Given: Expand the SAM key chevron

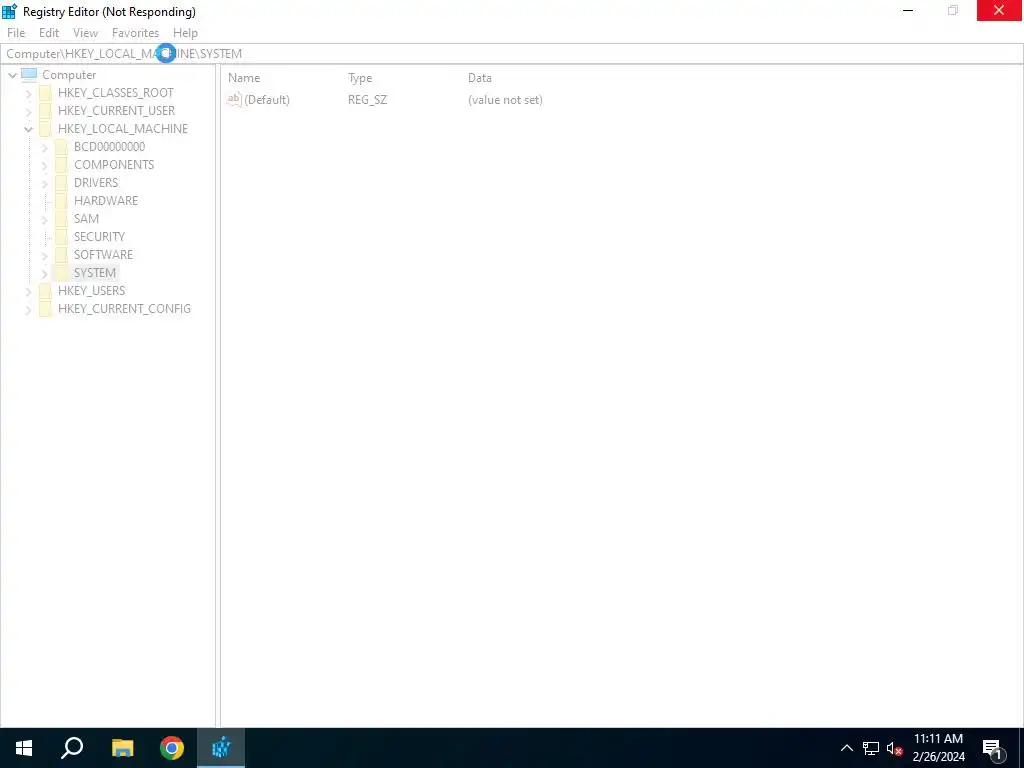Looking at the screenshot, I should point(44,219).
